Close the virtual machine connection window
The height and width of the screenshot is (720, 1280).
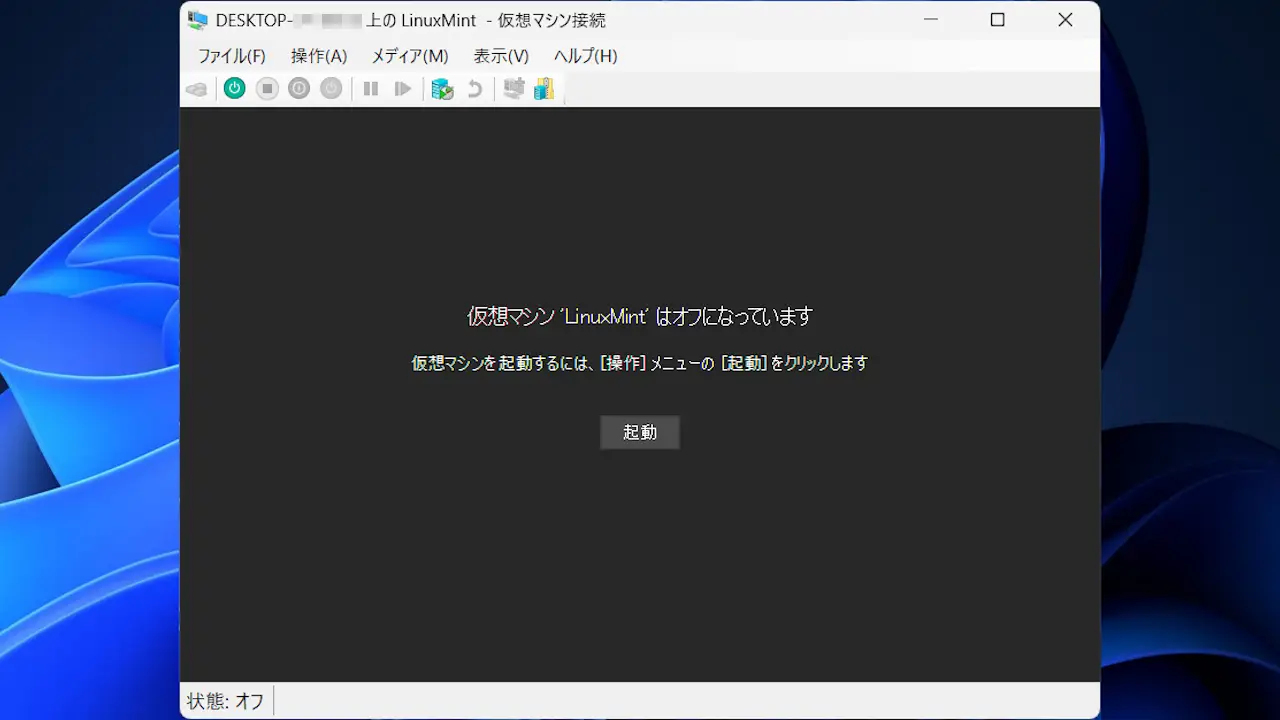coord(1065,20)
